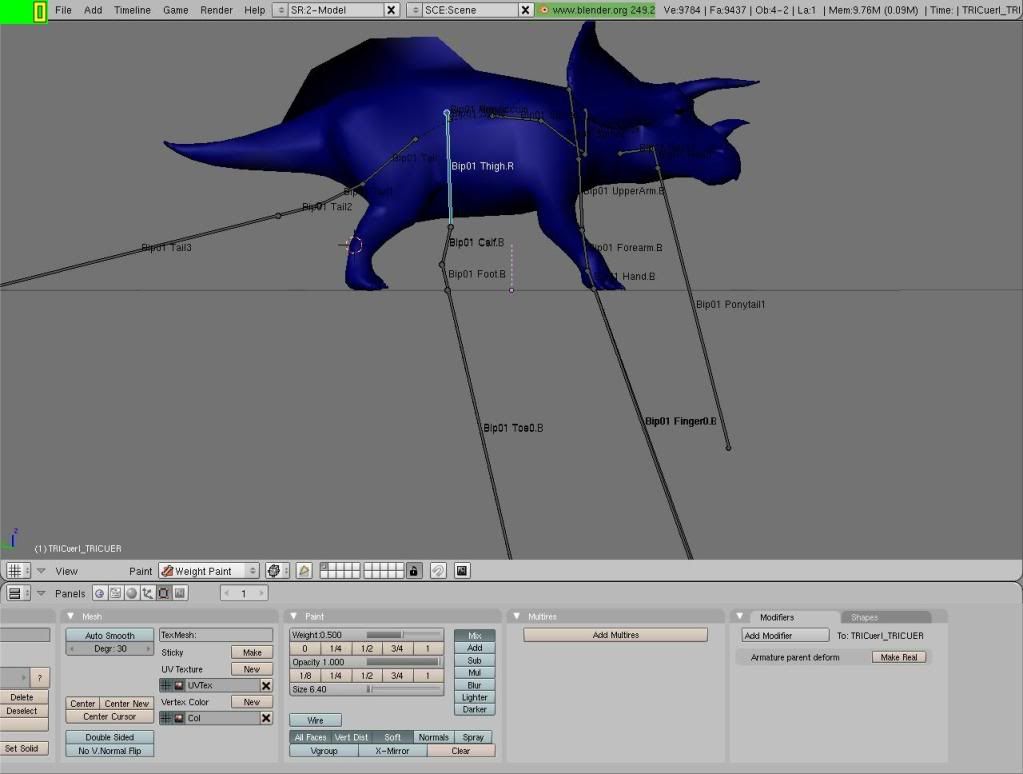This screenshot has width=1023, height=774.
Task: Click the TexMesh input field
Action: (x=216, y=635)
